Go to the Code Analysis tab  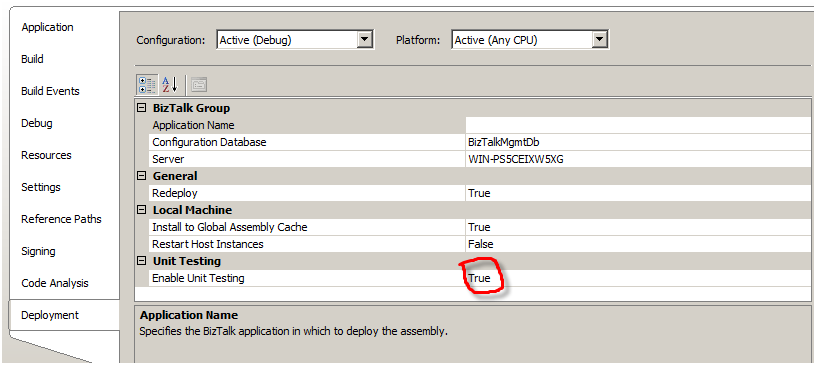pos(55,283)
